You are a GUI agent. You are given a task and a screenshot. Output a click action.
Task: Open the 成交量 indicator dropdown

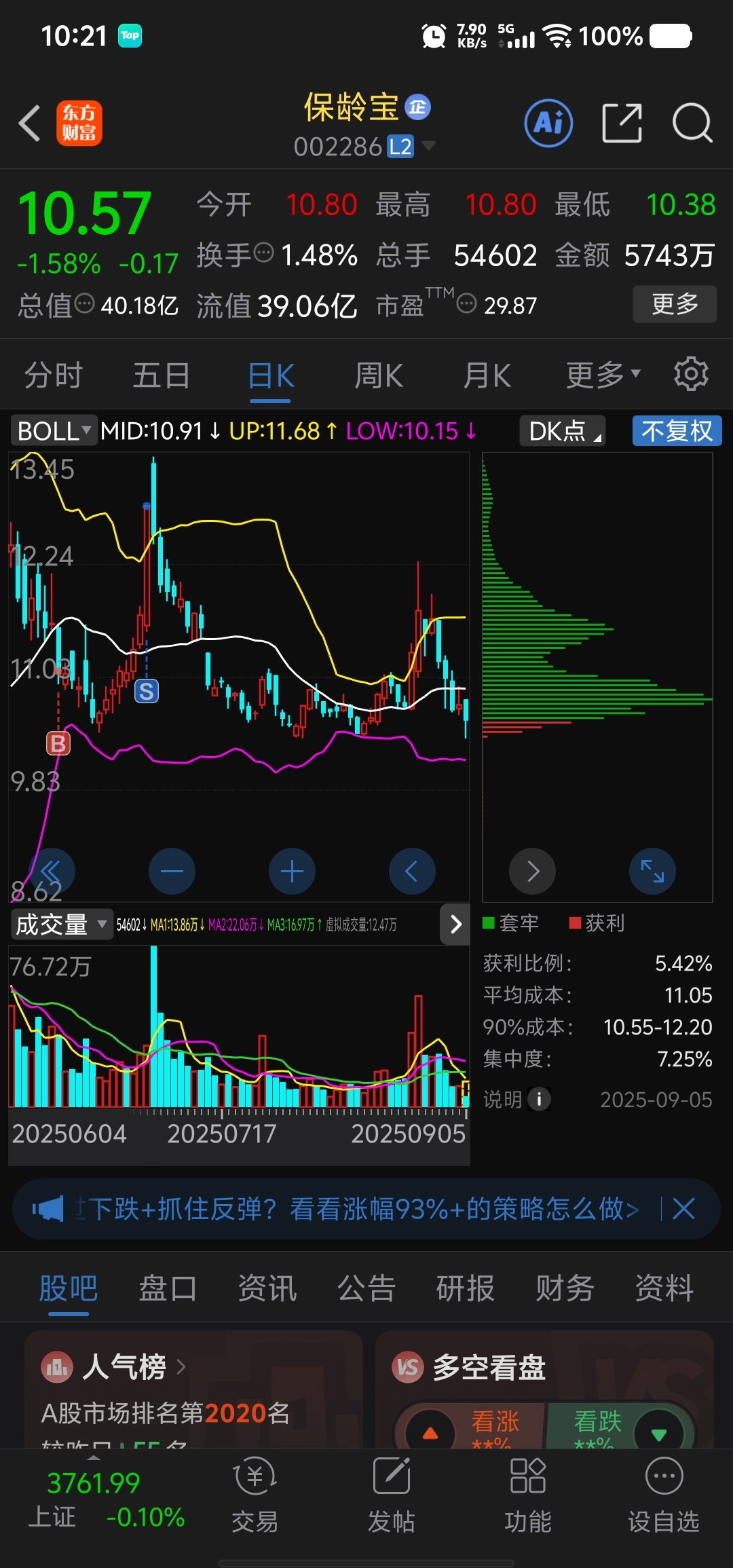coord(62,924)
